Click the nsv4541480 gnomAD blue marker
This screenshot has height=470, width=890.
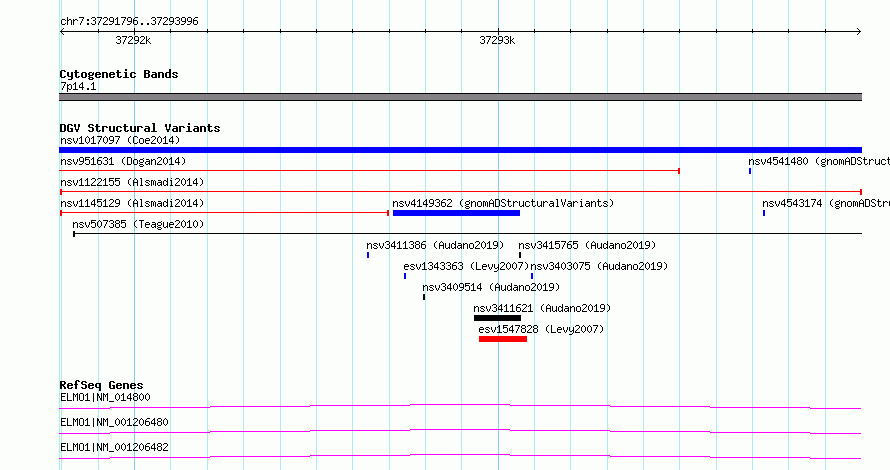(750, 171)
